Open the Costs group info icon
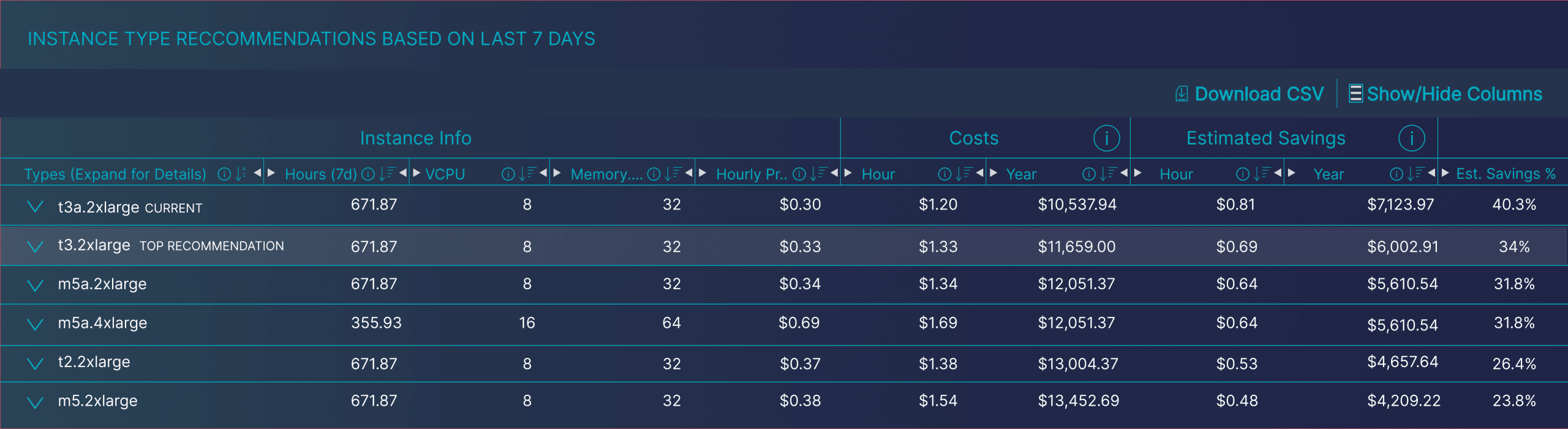 tap(1107, 138)
